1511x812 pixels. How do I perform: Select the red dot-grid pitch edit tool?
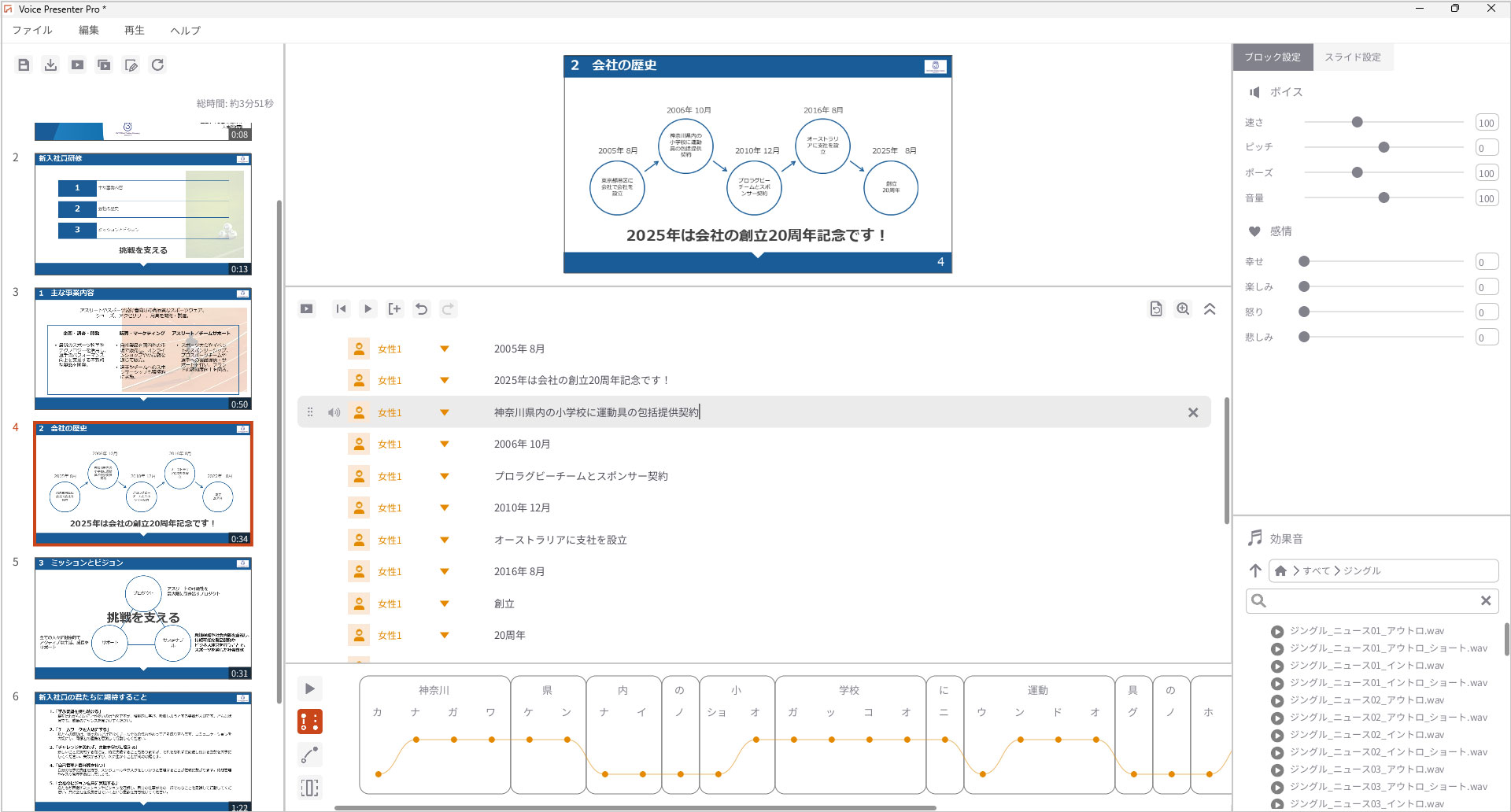309,722
